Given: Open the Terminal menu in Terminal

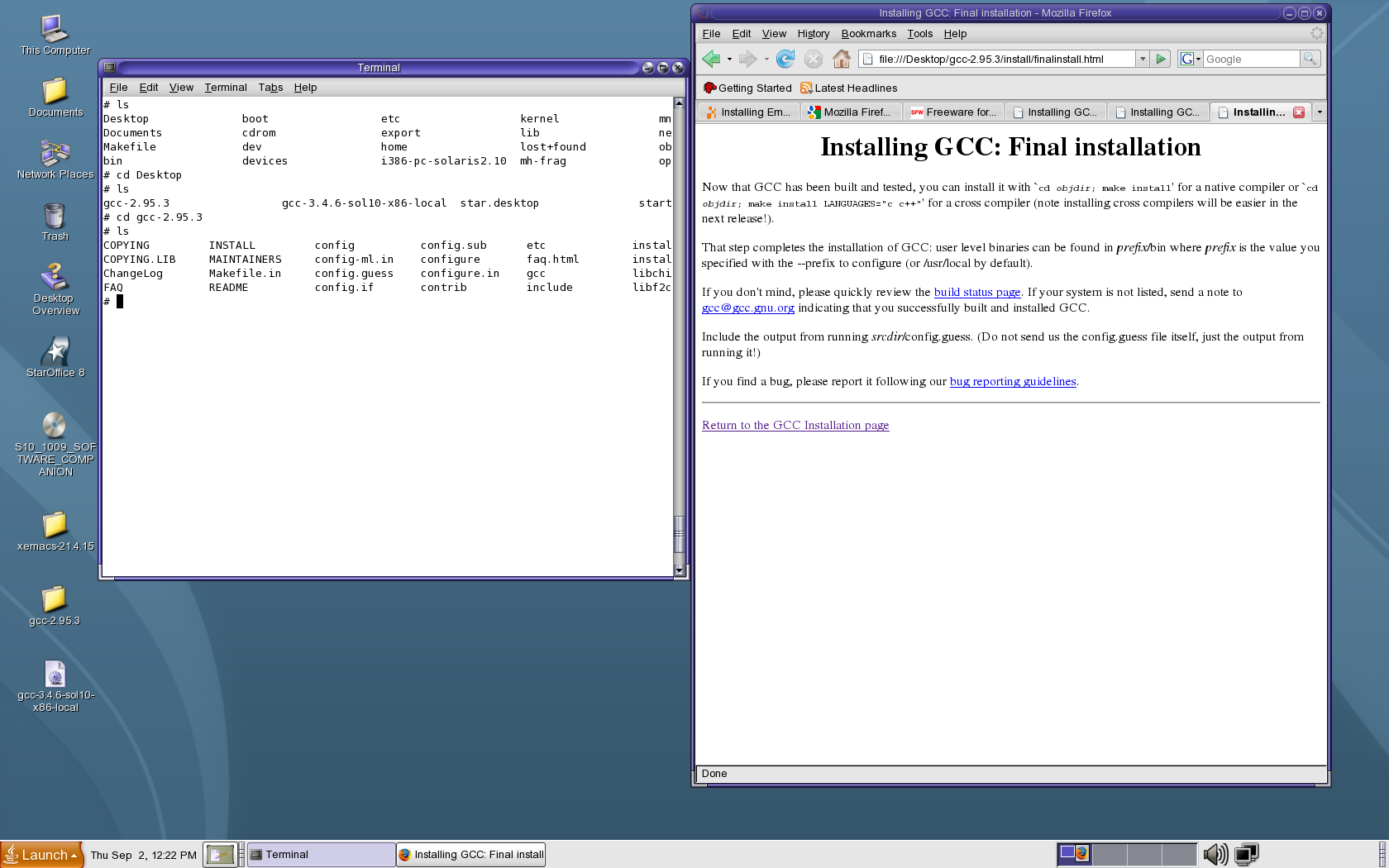Looking at the screenshot, I should (226, 88).
